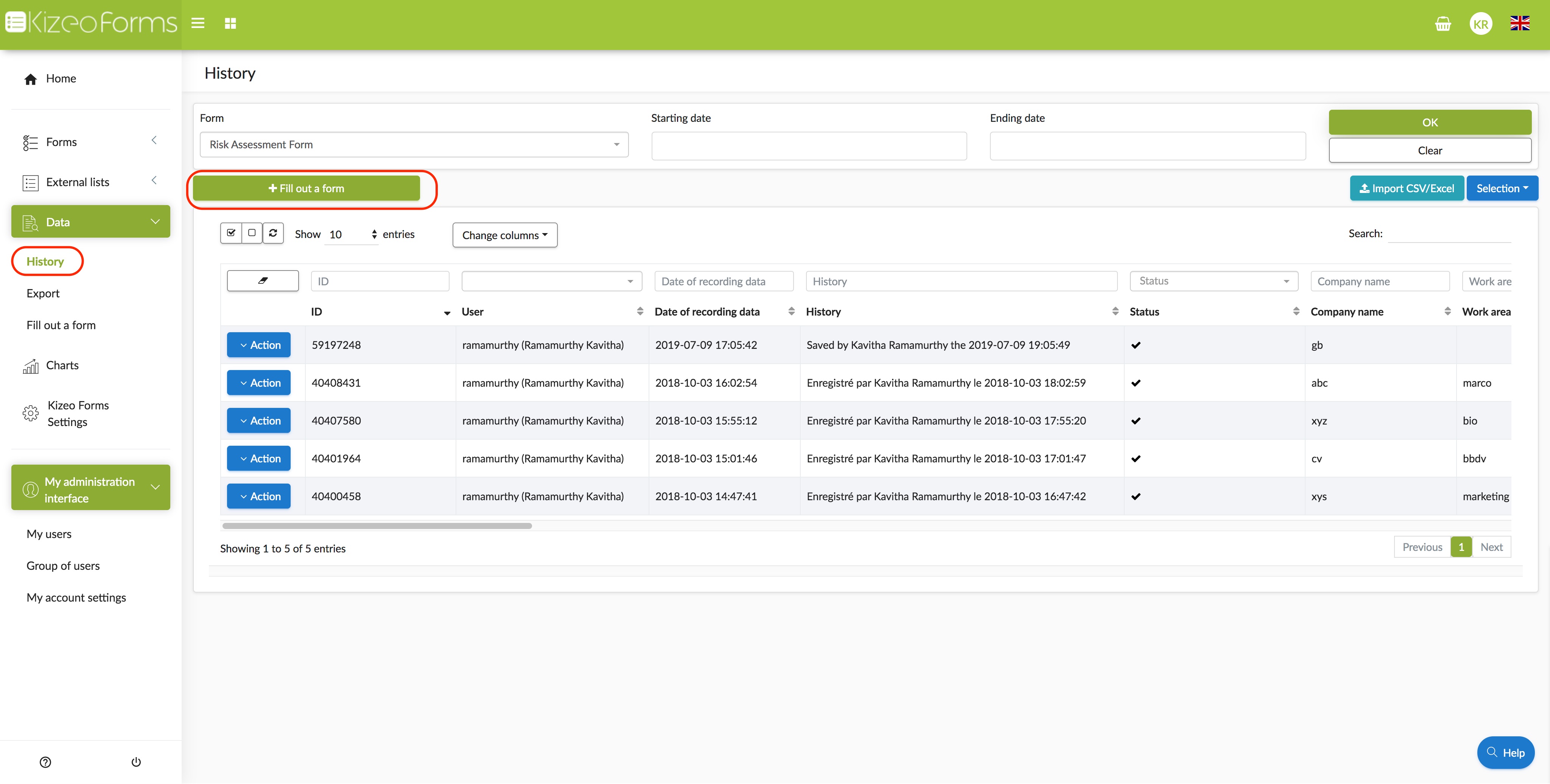Open My account settings
Viewport: 1550px width, 784px height.
(76, 598)
